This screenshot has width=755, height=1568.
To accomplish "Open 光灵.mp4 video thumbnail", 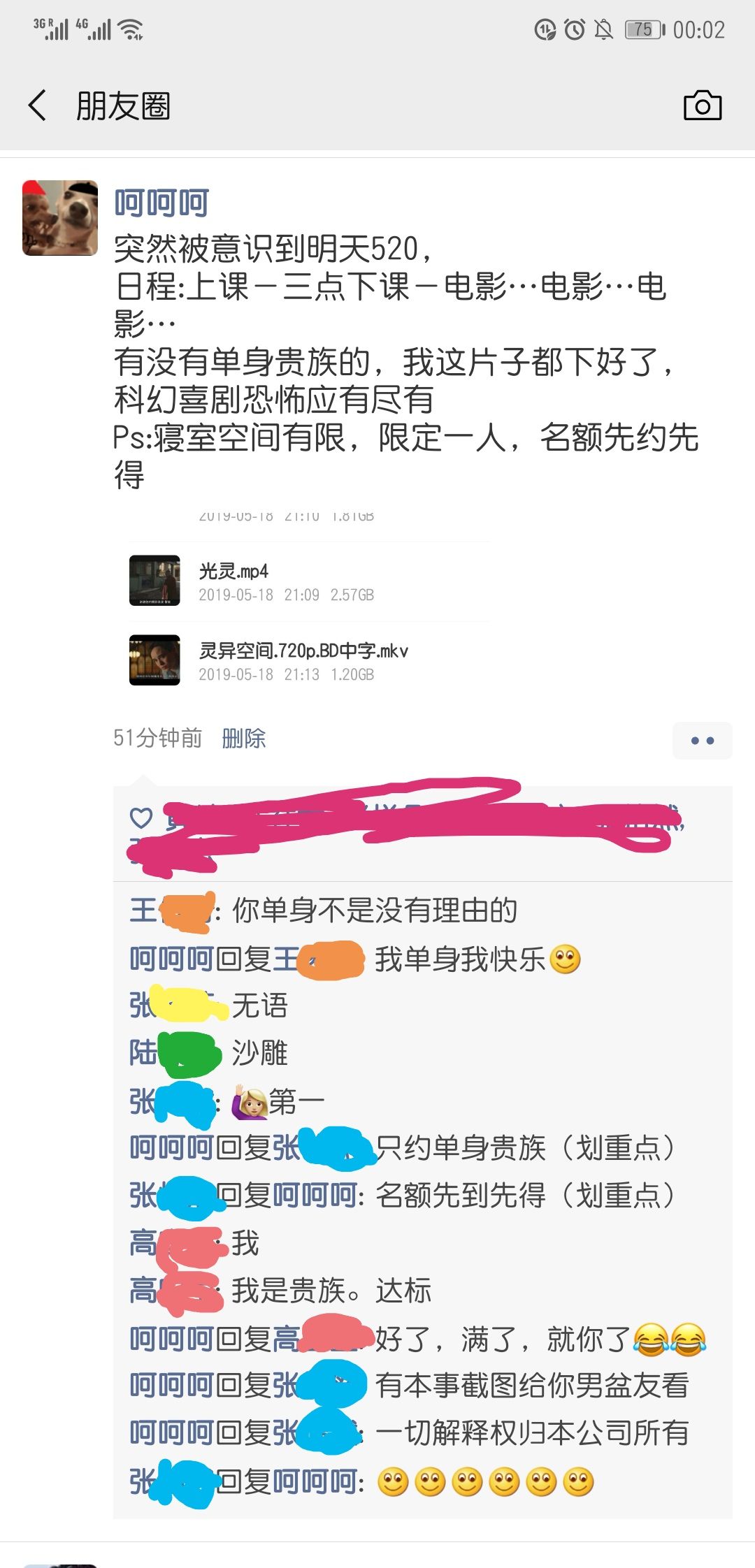I will [x=154, y=581].
